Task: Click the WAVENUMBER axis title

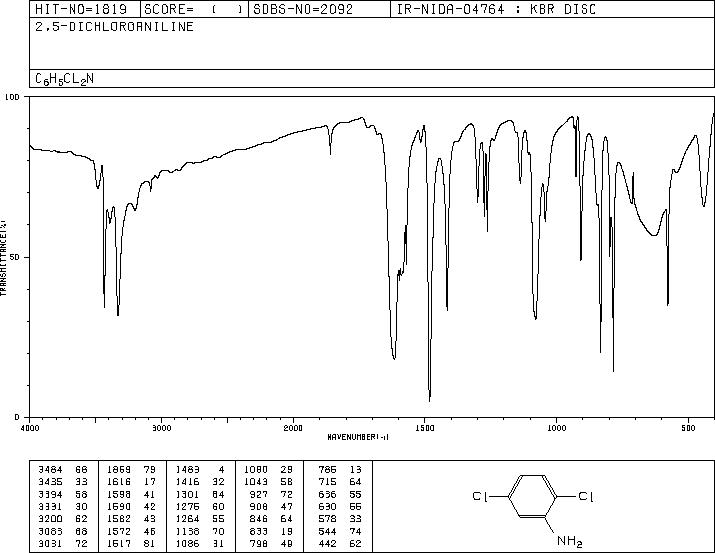Action: tap(358, 437)
